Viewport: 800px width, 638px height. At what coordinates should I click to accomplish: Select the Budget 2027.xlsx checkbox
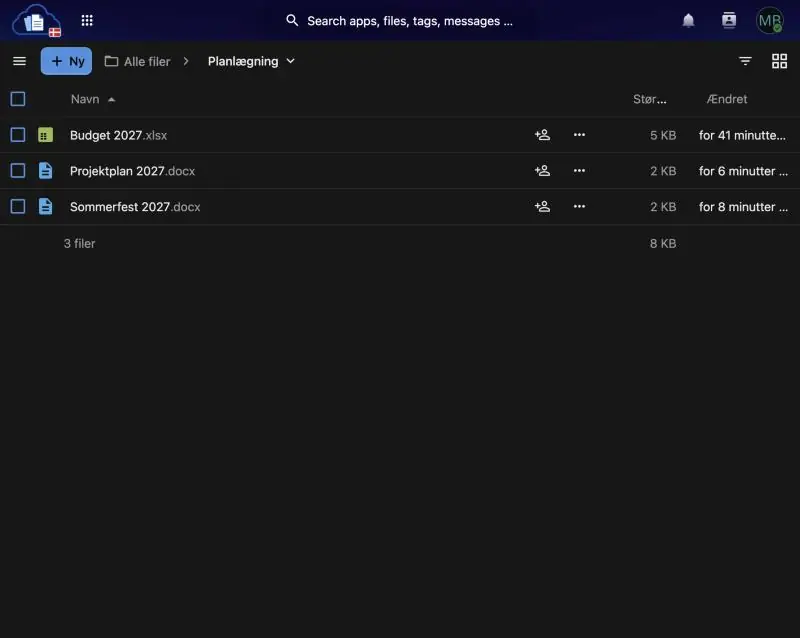[18, 135]
